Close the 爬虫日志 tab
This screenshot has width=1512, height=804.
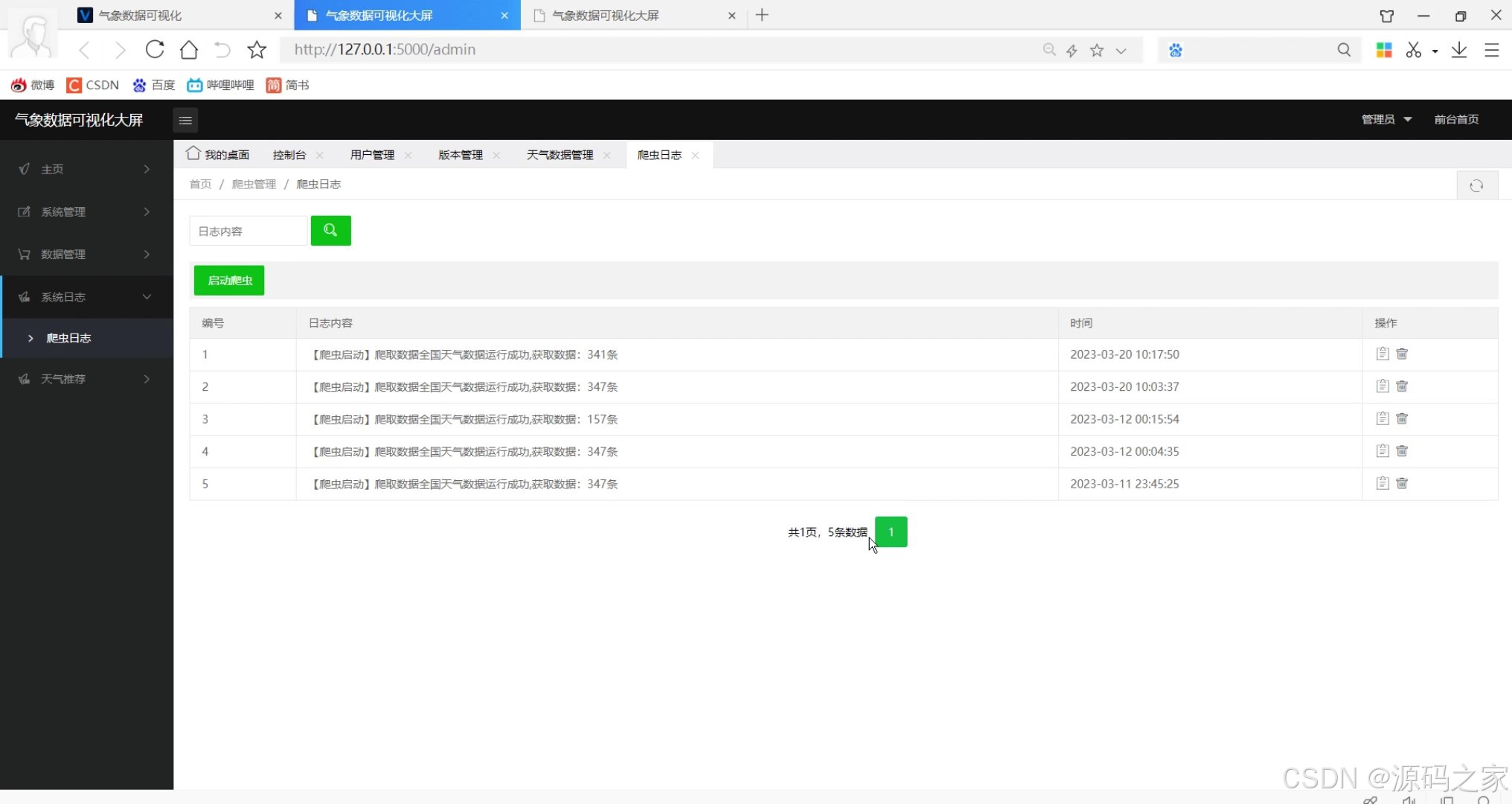click(695, 155)
